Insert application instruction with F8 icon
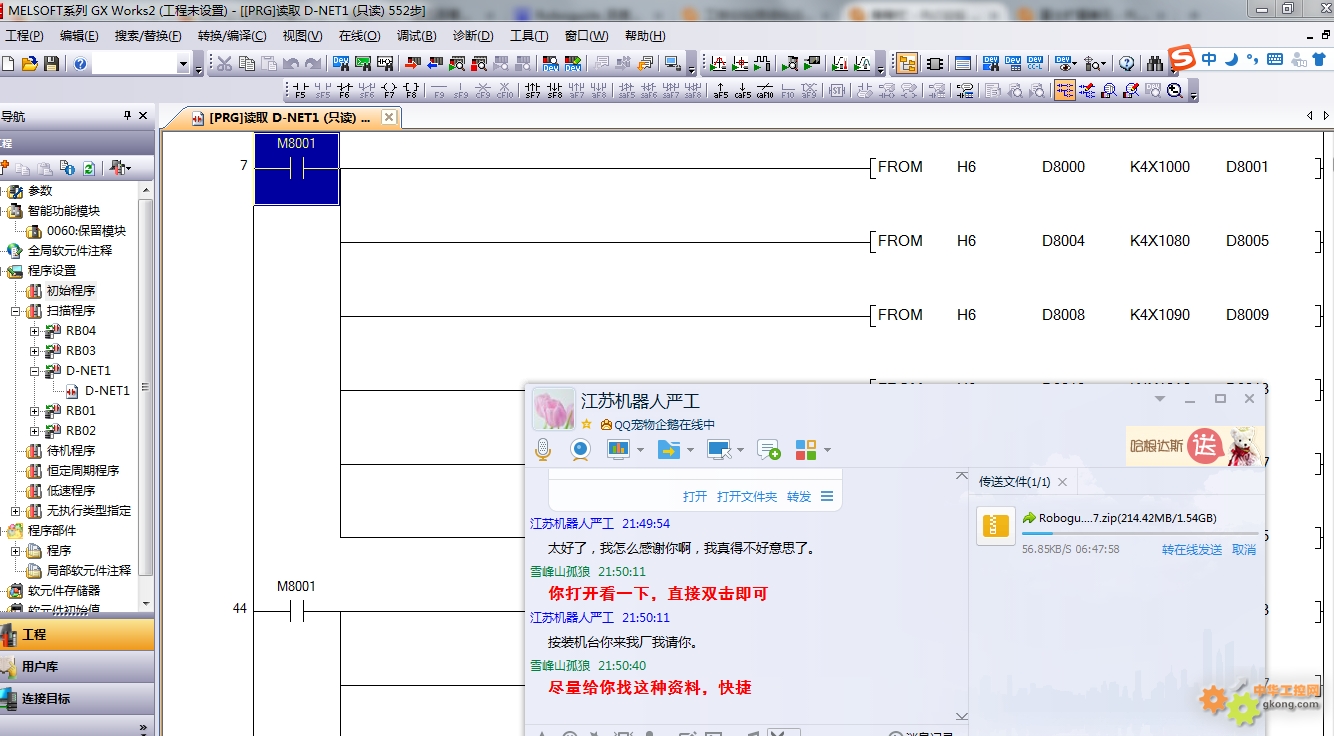Viewport: 1334px width, 736px height. click(411, 91)
